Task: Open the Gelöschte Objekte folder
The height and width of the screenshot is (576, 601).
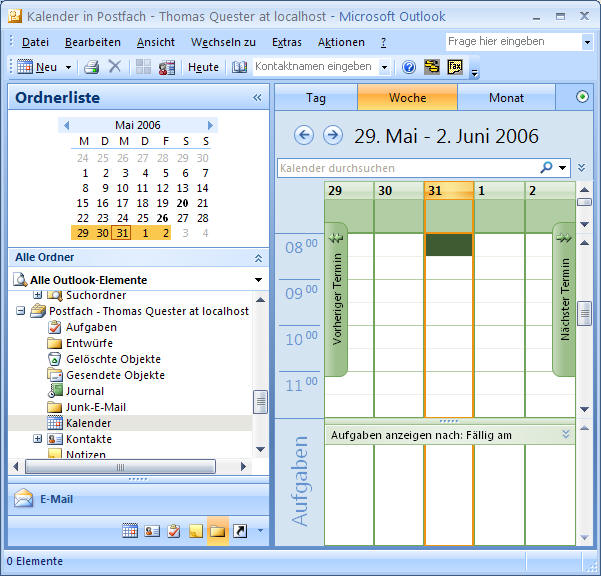Action: (x=113, y=359)
